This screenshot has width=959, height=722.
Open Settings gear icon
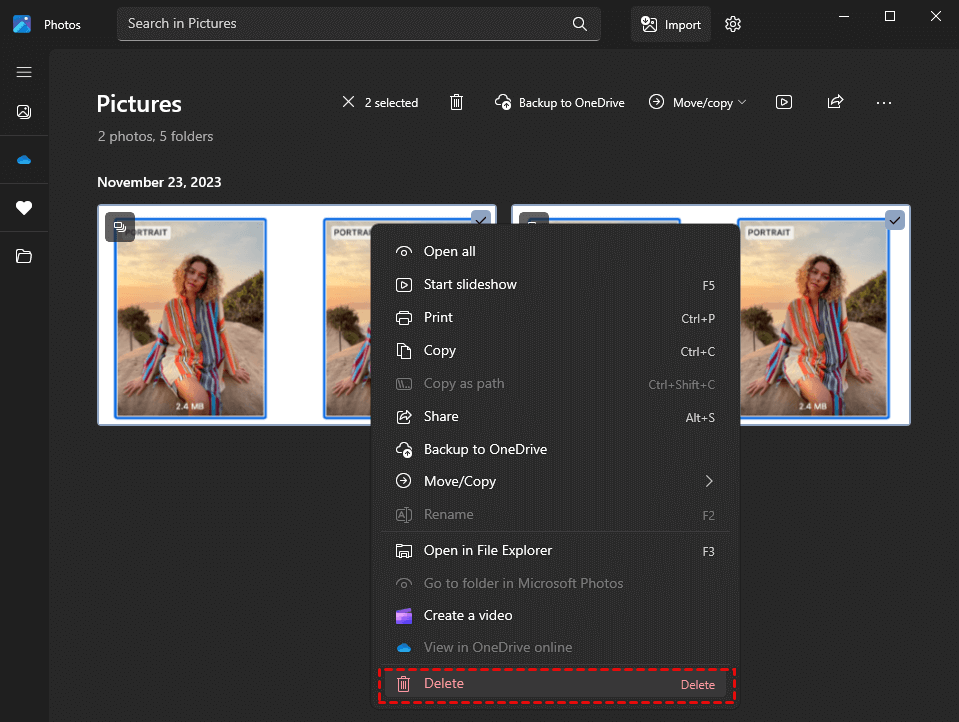coord(733,24)
